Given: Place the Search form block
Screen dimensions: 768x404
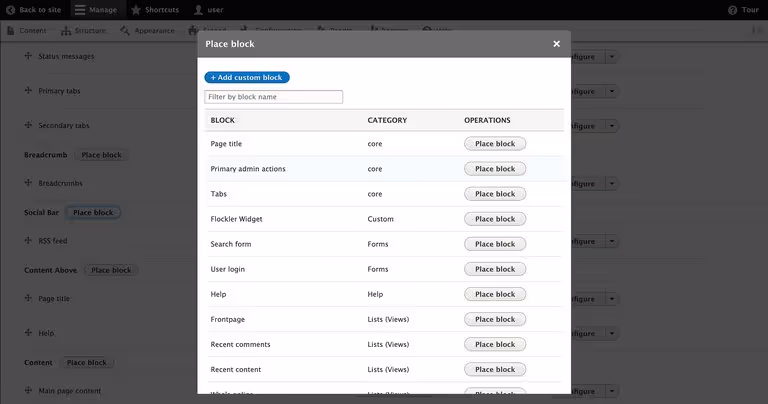Looking at the screenshot, I should [x=495, y=244].
